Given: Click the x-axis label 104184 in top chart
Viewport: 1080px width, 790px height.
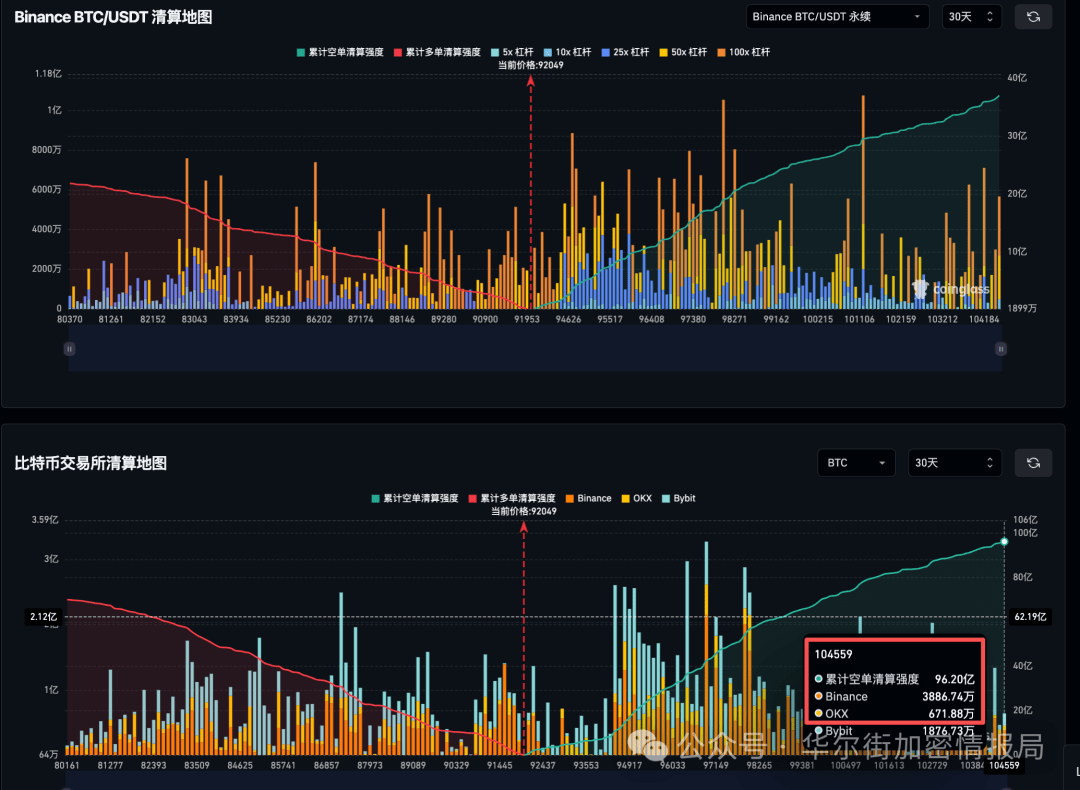Looking at the screenshot, I should [984, 320].
